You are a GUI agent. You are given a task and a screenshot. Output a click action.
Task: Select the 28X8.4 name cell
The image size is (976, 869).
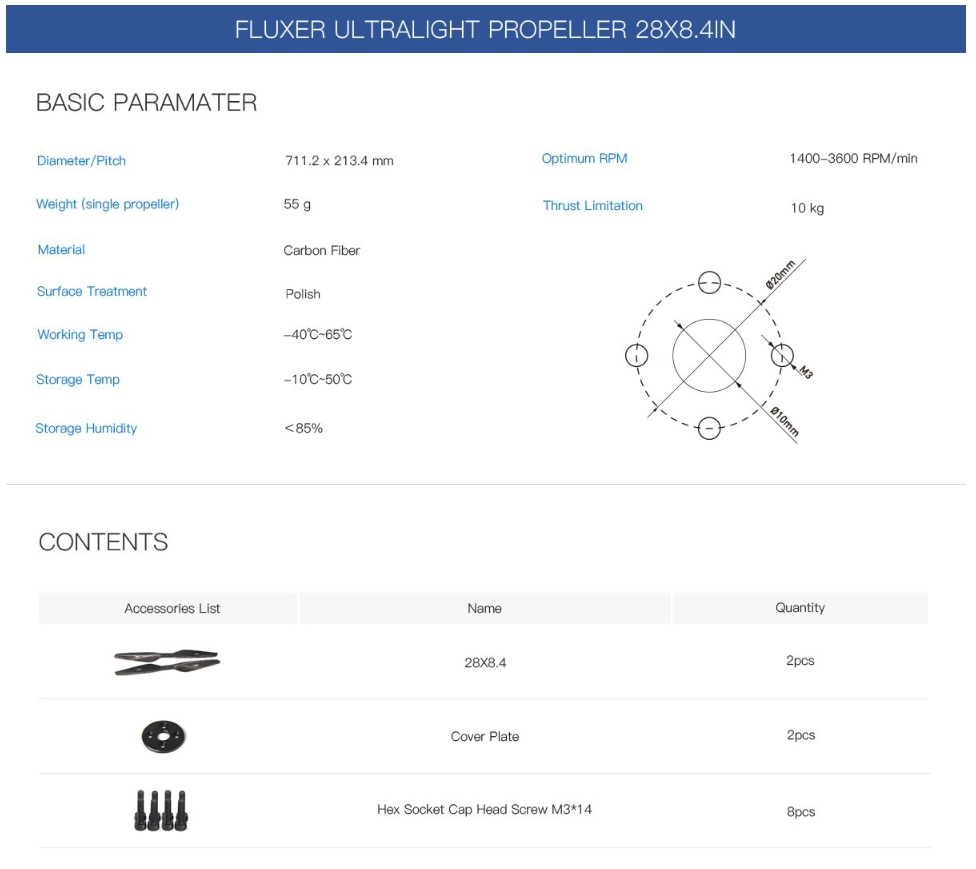click(486, 662)
